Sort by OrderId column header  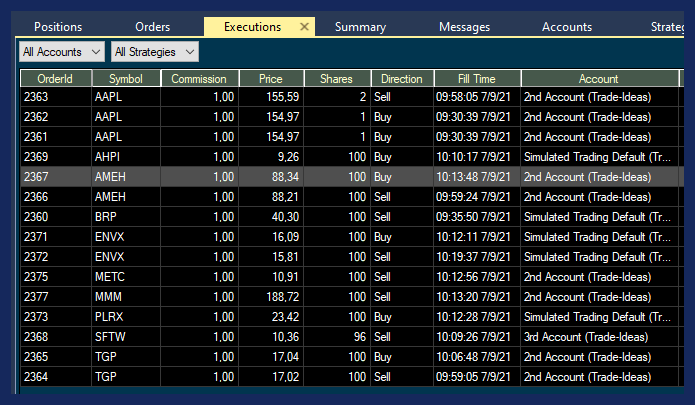tap(55, 79)
